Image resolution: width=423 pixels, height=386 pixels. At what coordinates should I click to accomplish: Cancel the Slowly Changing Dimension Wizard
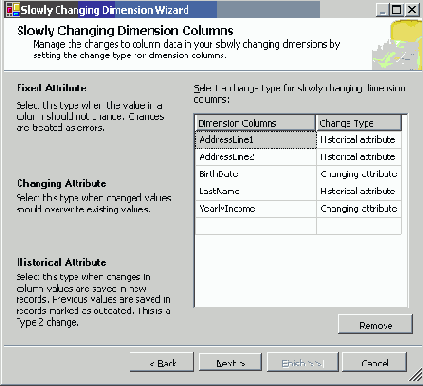pyautogui.click(x=374, y=362)
